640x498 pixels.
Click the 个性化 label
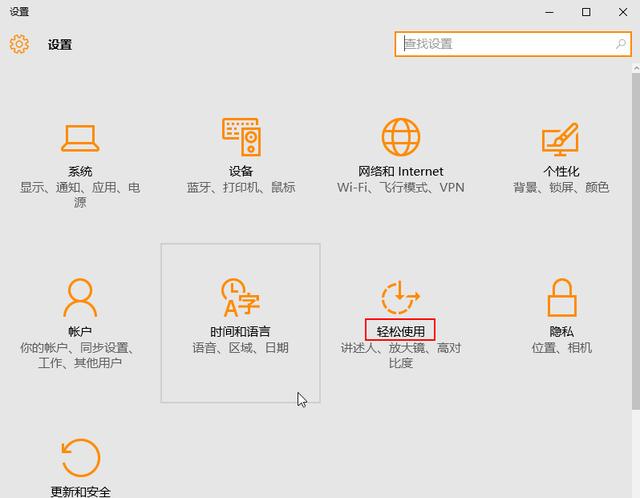point(561,171)
